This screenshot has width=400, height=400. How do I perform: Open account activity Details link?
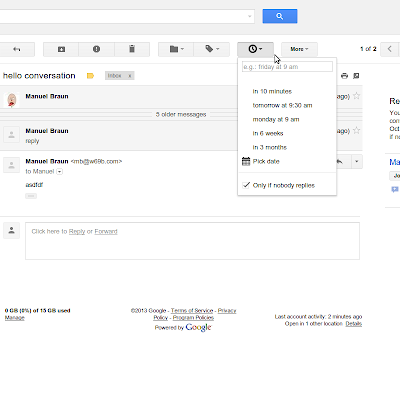(354, 324)
